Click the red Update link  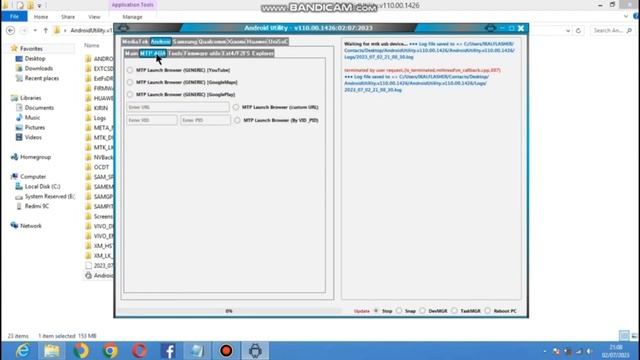tap(362, 311)
